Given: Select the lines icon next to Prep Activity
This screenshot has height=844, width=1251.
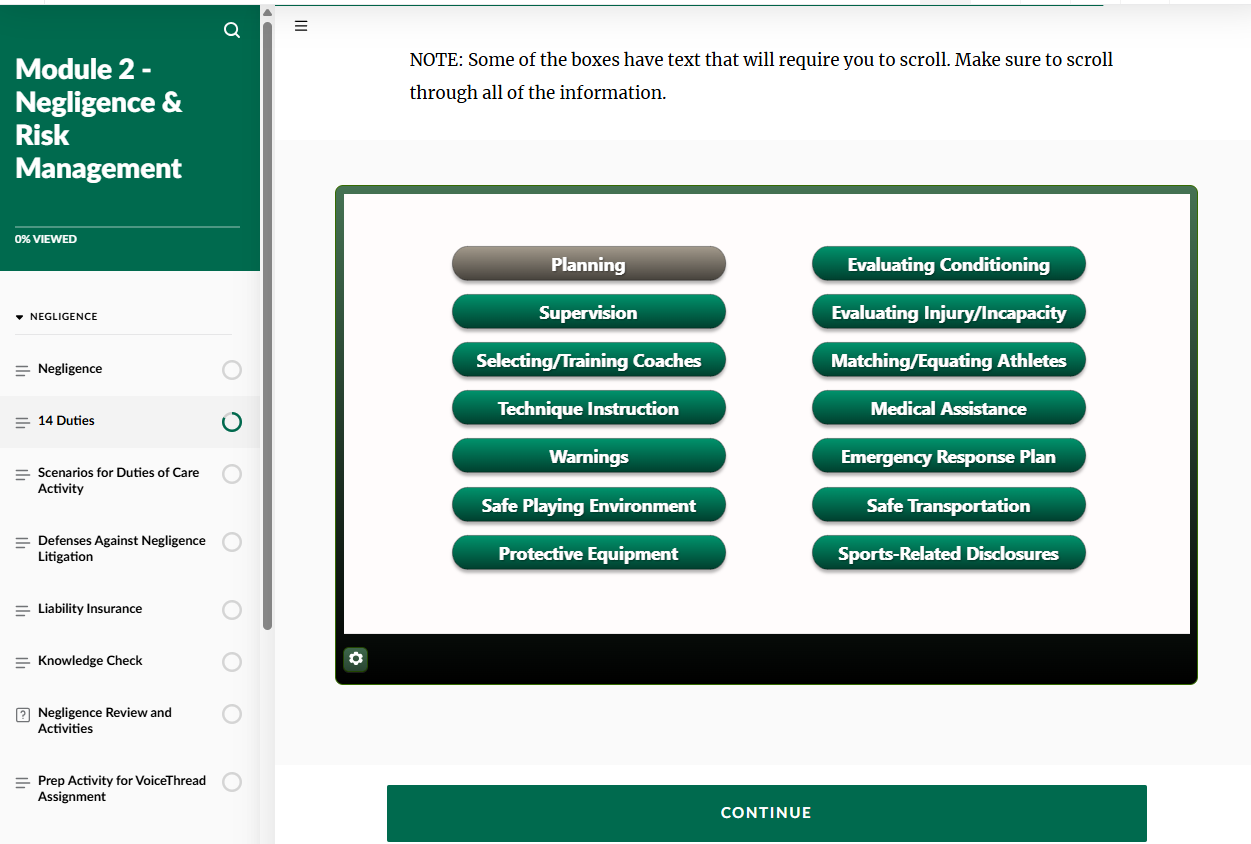Looking at the screenshot, I should click(21, 782).
